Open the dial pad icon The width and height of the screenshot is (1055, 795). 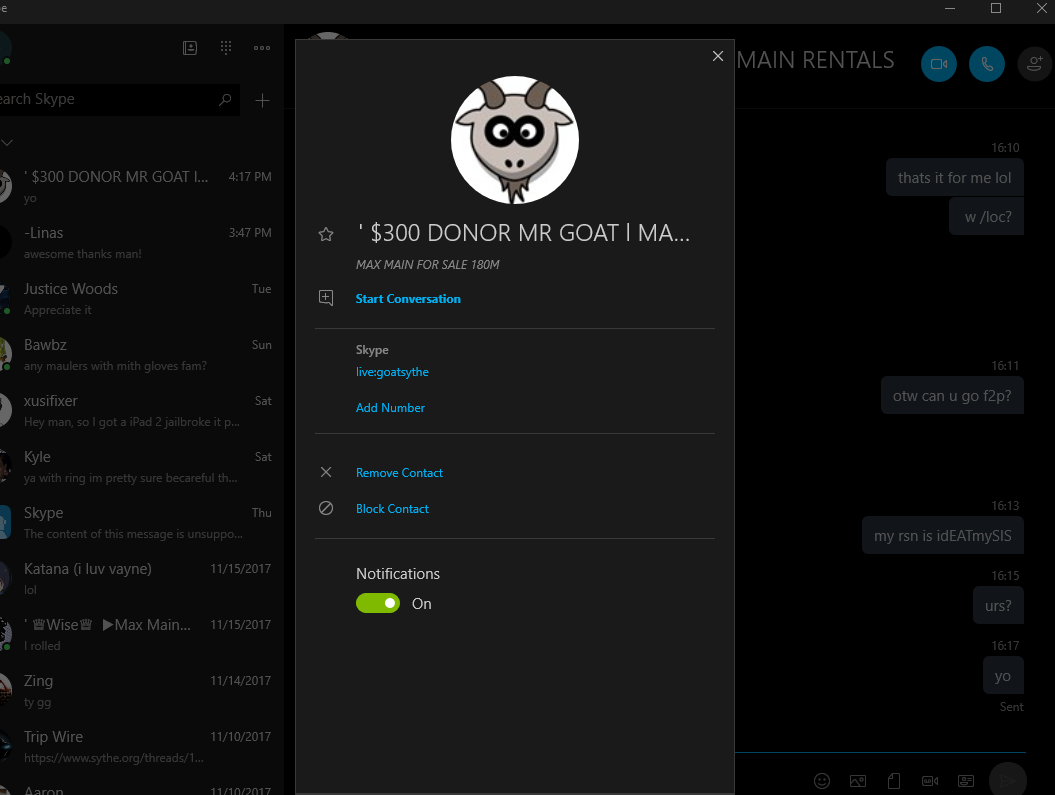(226, 48)
